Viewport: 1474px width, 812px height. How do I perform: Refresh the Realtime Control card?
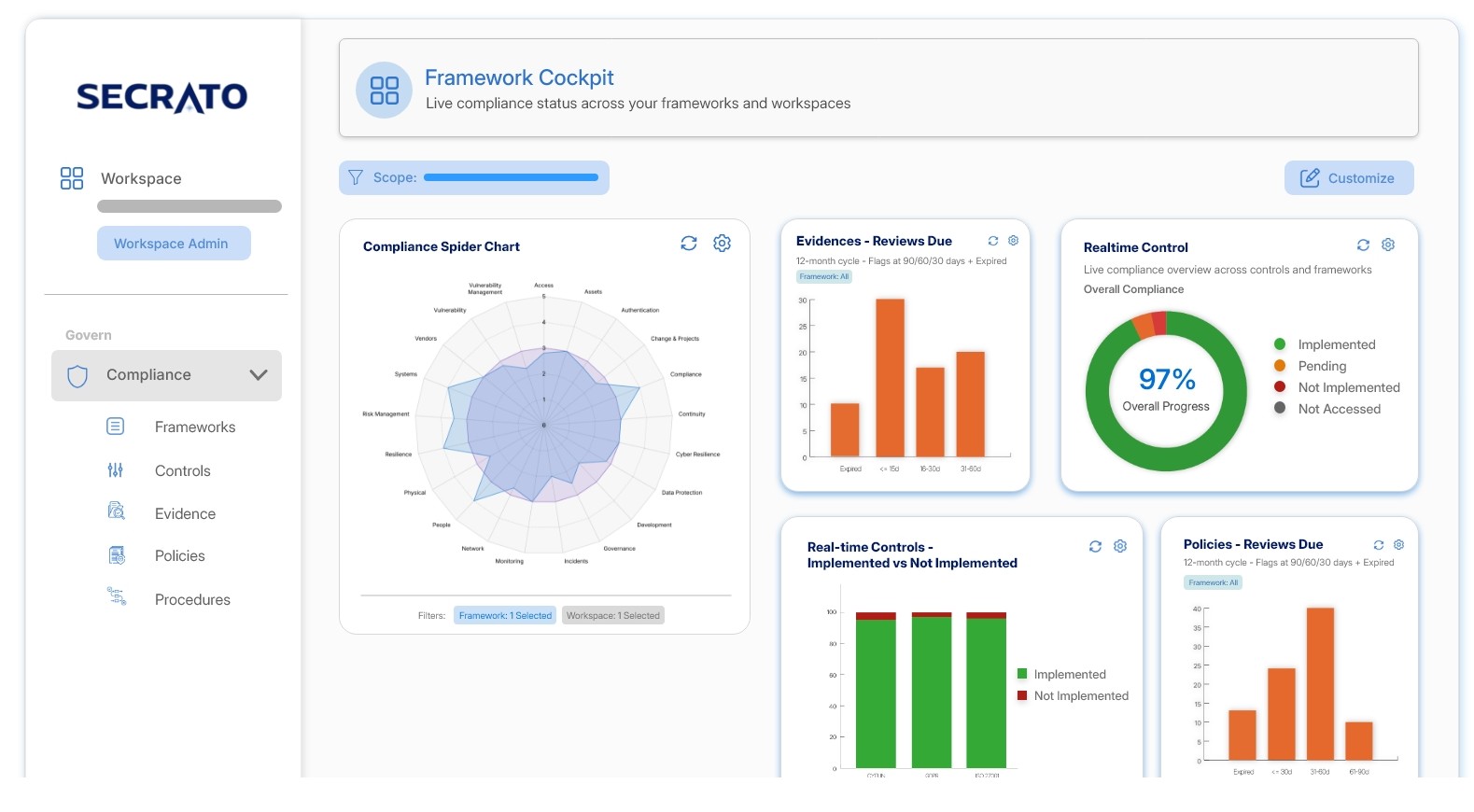coord(1363,245)
